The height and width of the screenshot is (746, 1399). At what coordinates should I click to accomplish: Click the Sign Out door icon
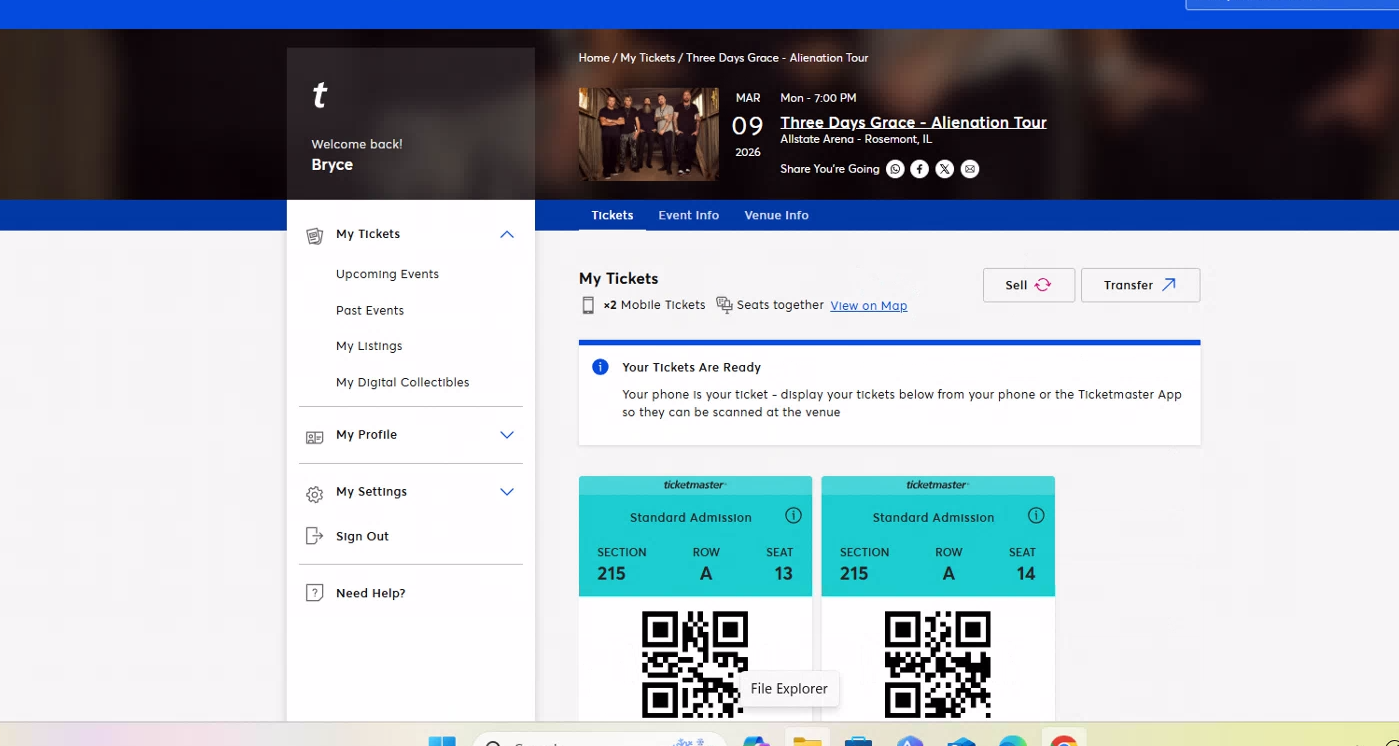tap(315, 536)
